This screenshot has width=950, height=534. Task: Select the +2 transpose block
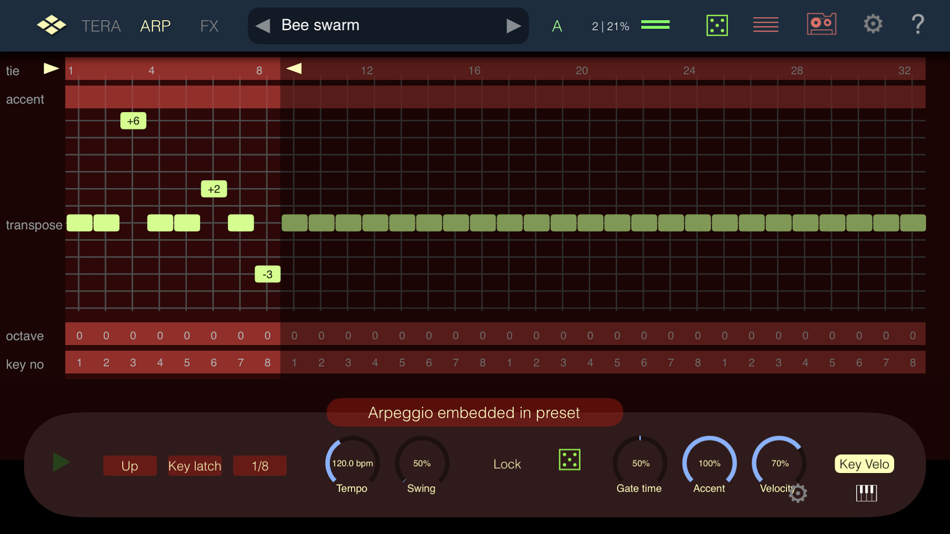pyautogui.click(x=214, y=189)
